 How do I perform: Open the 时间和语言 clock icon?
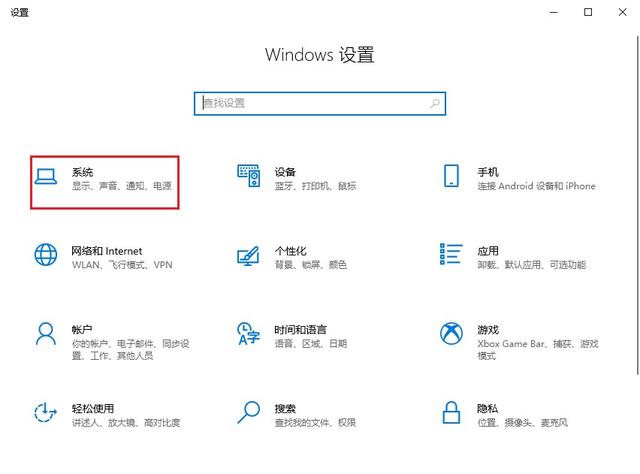click(249, 334)
